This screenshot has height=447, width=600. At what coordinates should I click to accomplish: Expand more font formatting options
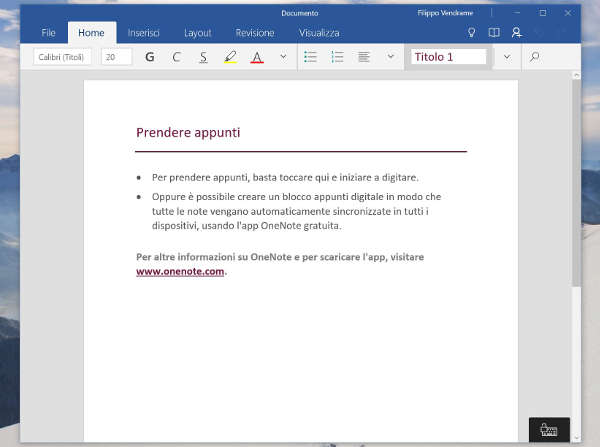coord(283,57)
